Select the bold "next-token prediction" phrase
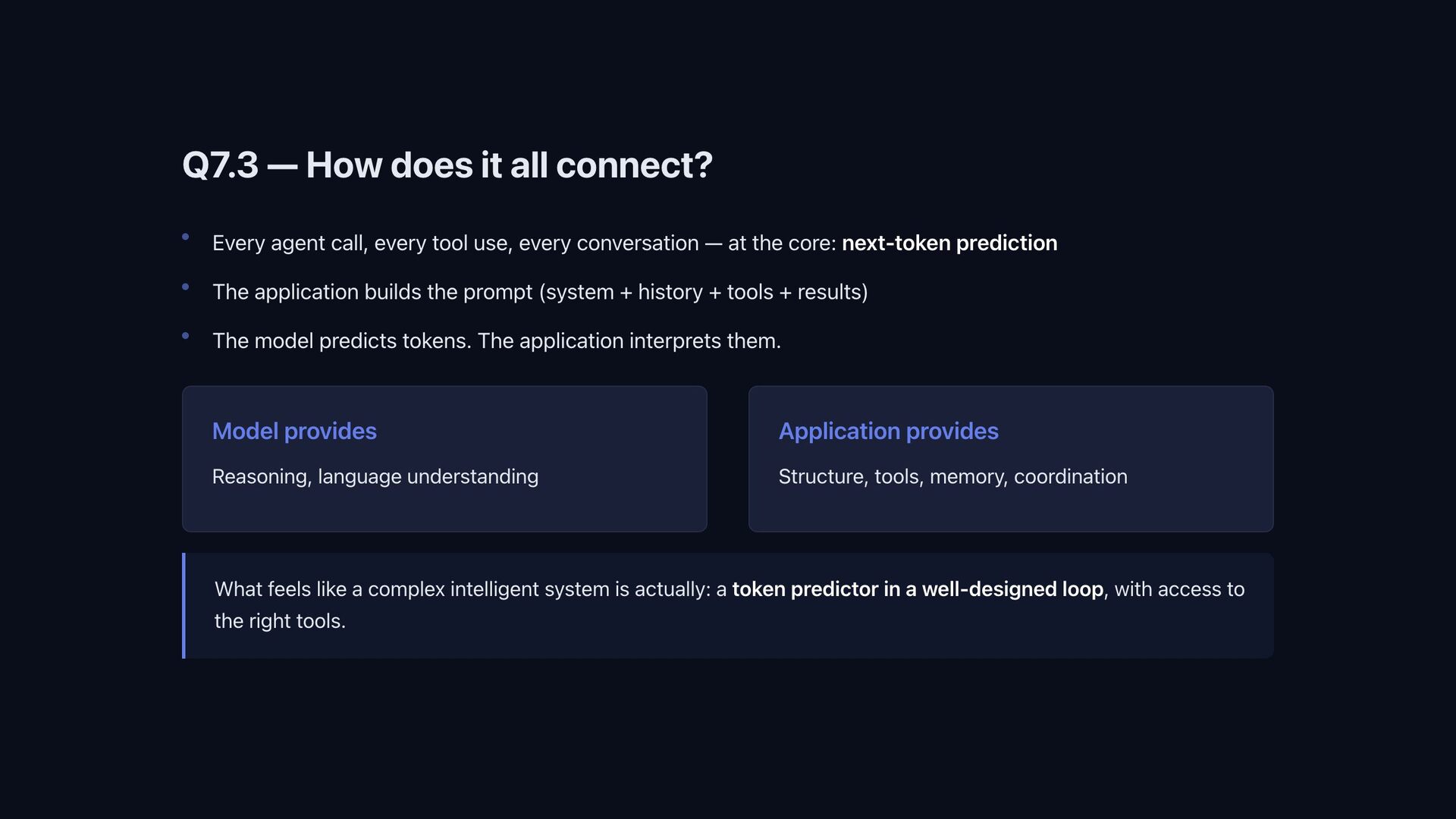This screenshot has width=1456, height=819. pos(949,243)
